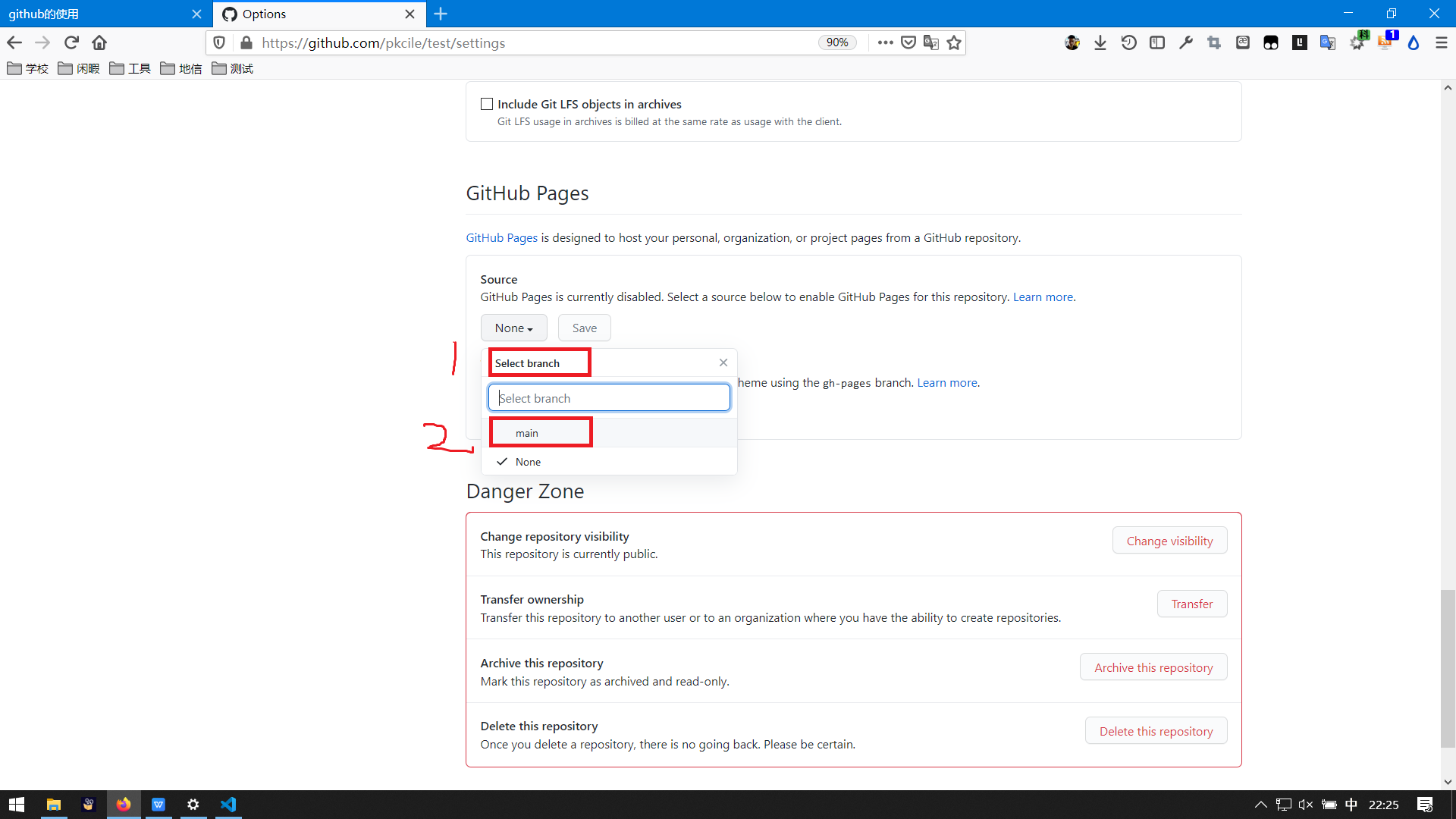The width and height of the screenshot is (1456, 819).
Task: Click Delete this repository button
Action: click(x=1156, y=730)
